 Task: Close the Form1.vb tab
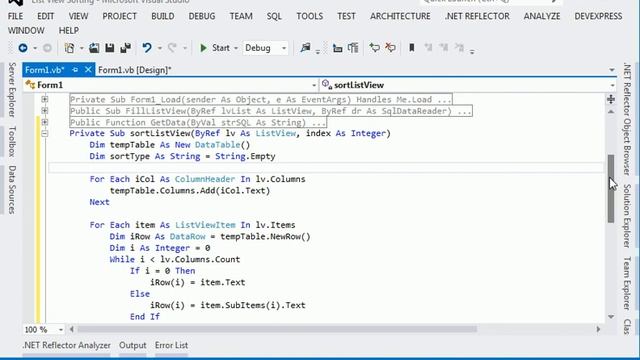pos(88,70)
